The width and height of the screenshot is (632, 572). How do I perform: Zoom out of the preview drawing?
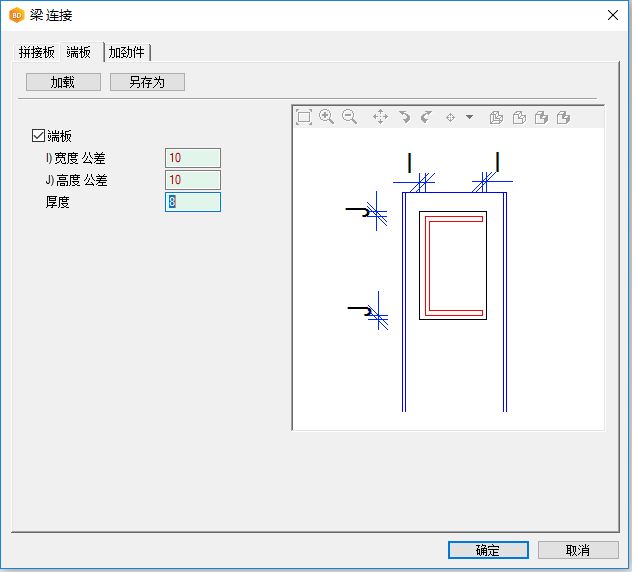tap(349, 117)
